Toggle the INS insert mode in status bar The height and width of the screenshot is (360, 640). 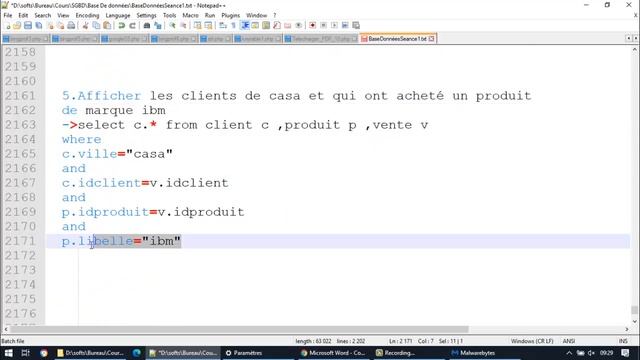pos(623,341)
